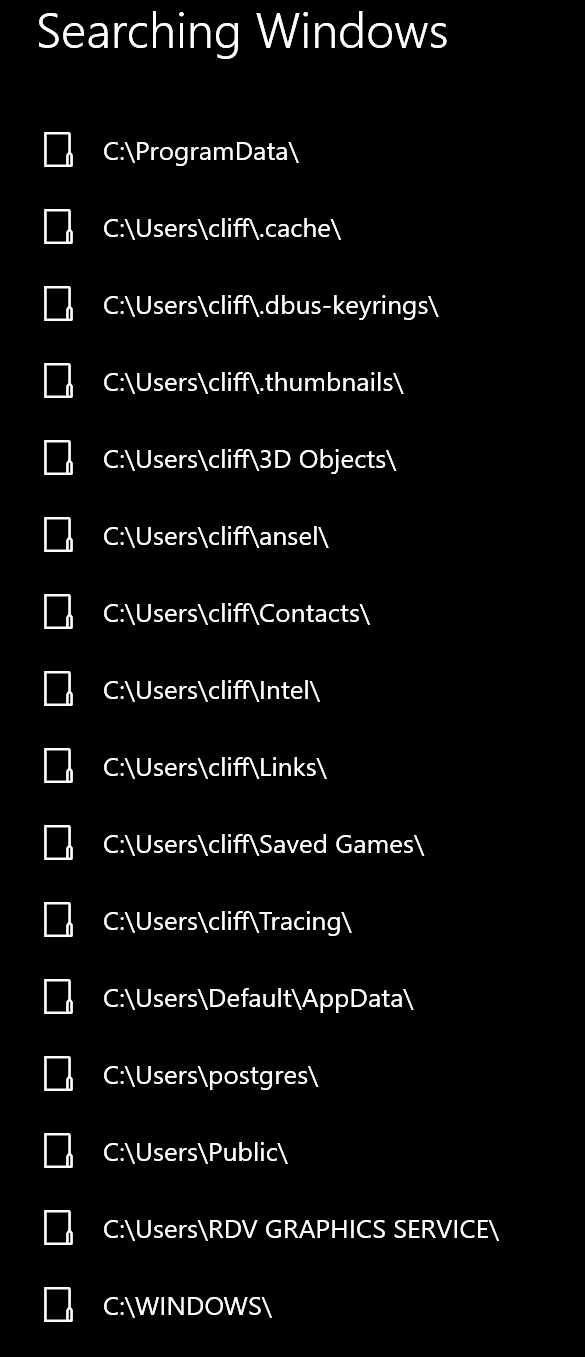Click the C:\Users\cliff\Contacts\ path text
The width and height of the screenshot is (585, 1357).
pyautogui.click(x=236, y=613)
